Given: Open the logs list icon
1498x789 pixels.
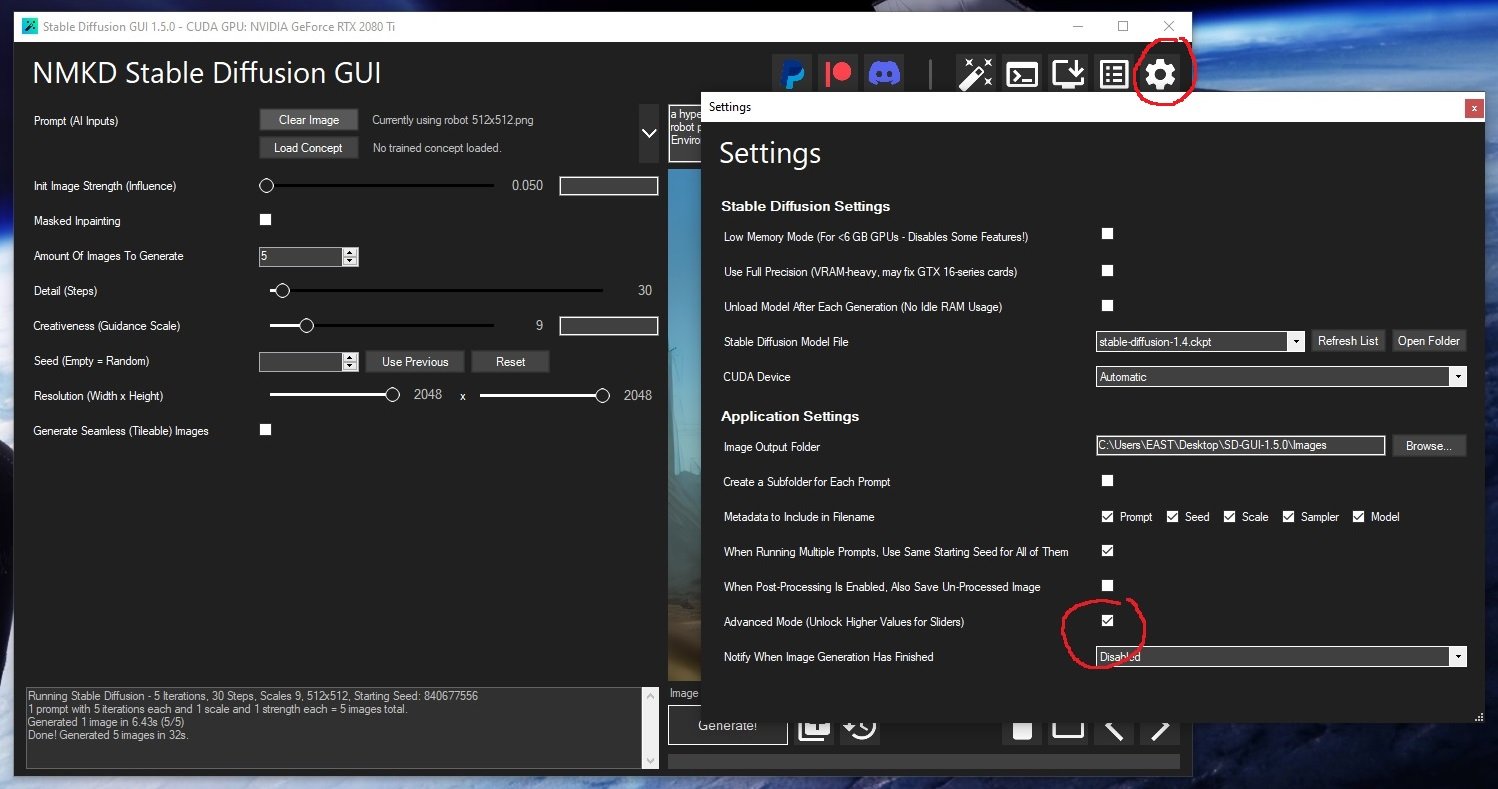Looking at the screenshot, I should [x=1114, y=74].
